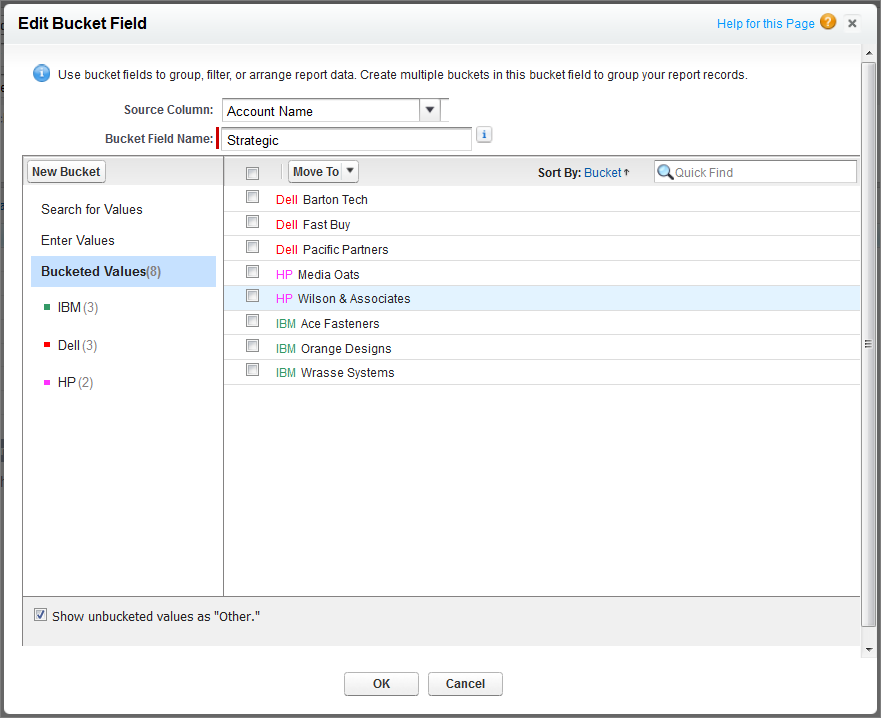Check the Pacific Partners row checkbox

[252, 247]
